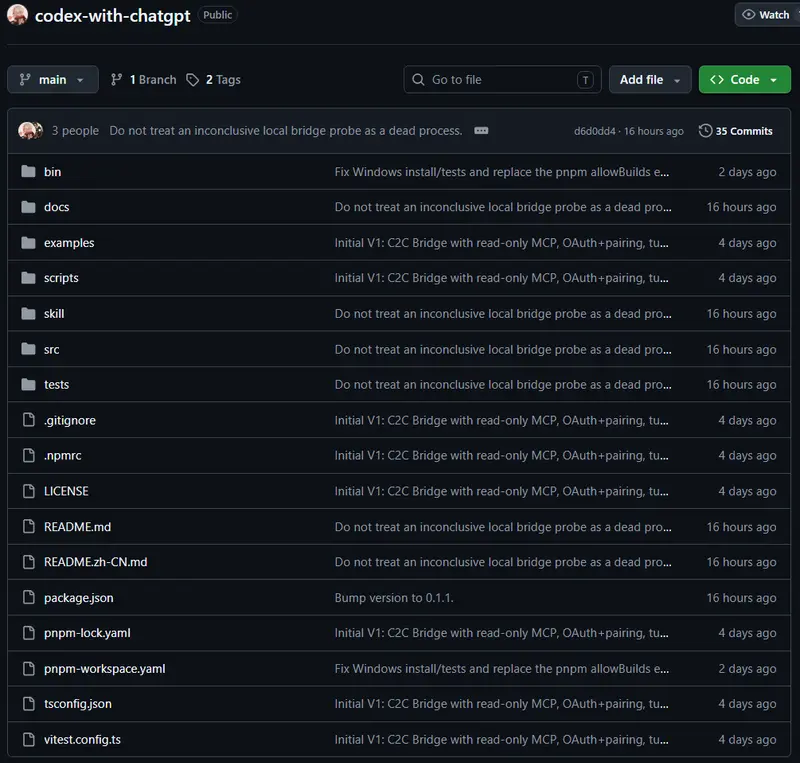
Task: Click the package.json file icon
Action: (x=29, y=597)
